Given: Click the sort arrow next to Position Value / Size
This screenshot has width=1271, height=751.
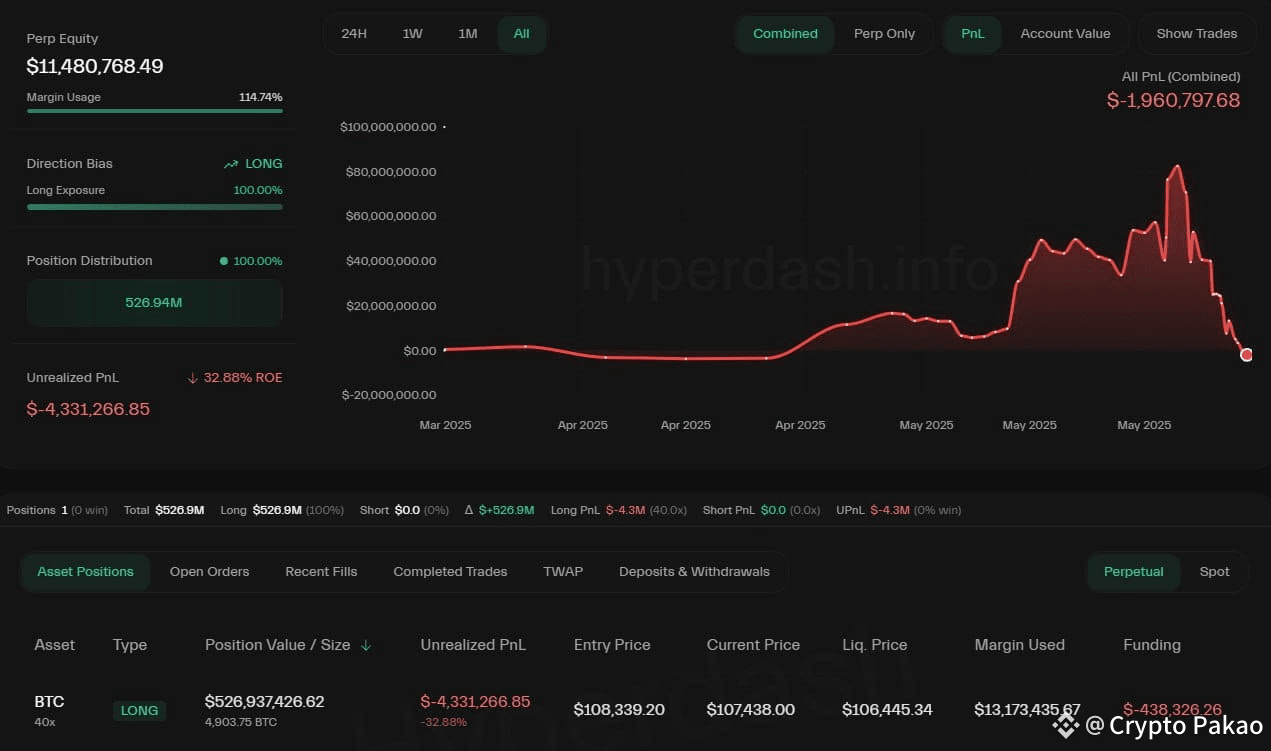Looking at the screenshot, I should [x=365, y=645].
